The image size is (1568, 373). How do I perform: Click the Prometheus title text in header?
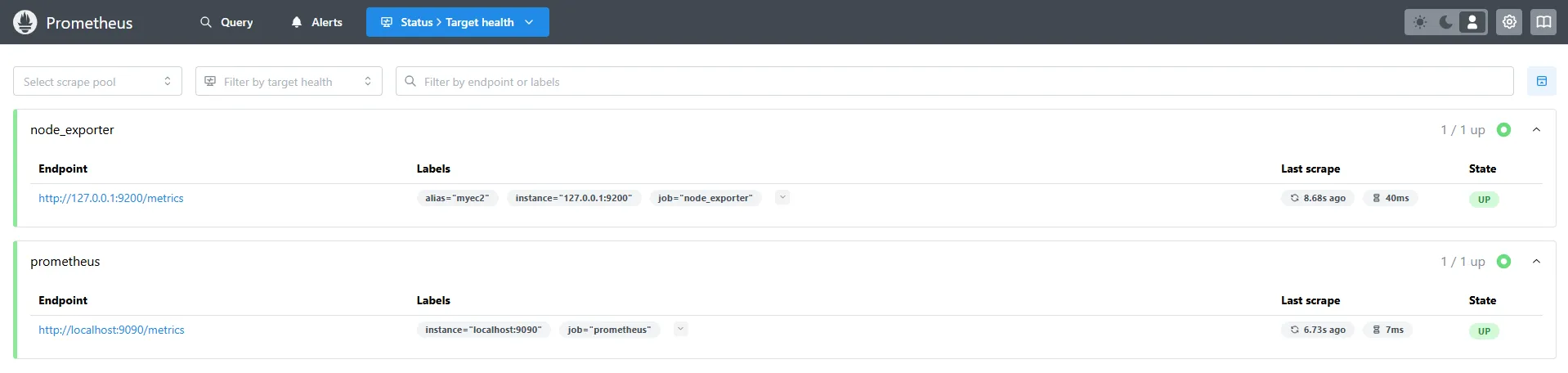(89, 23)
